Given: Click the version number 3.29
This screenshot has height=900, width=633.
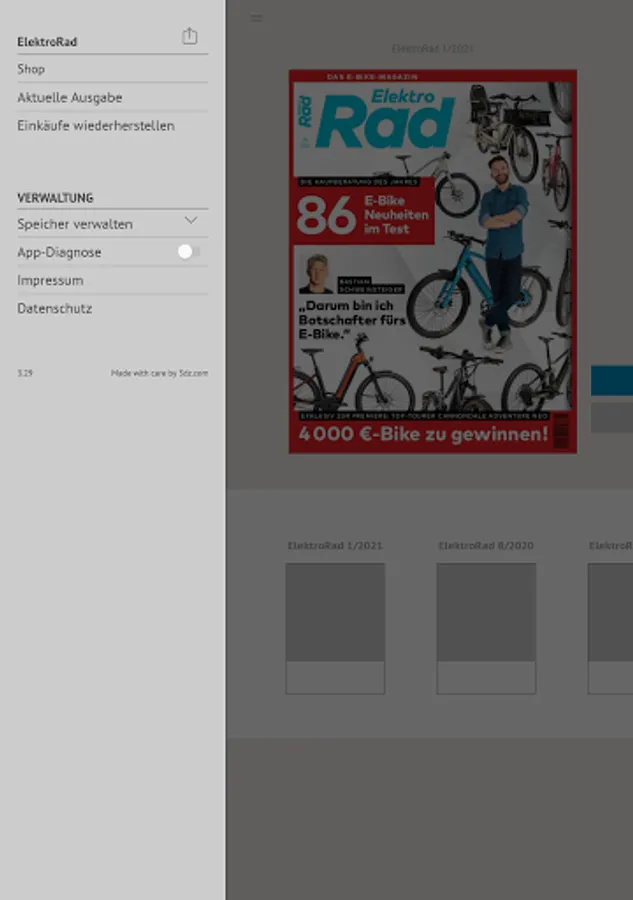Looking at the screenshot, I should [25, 373].
